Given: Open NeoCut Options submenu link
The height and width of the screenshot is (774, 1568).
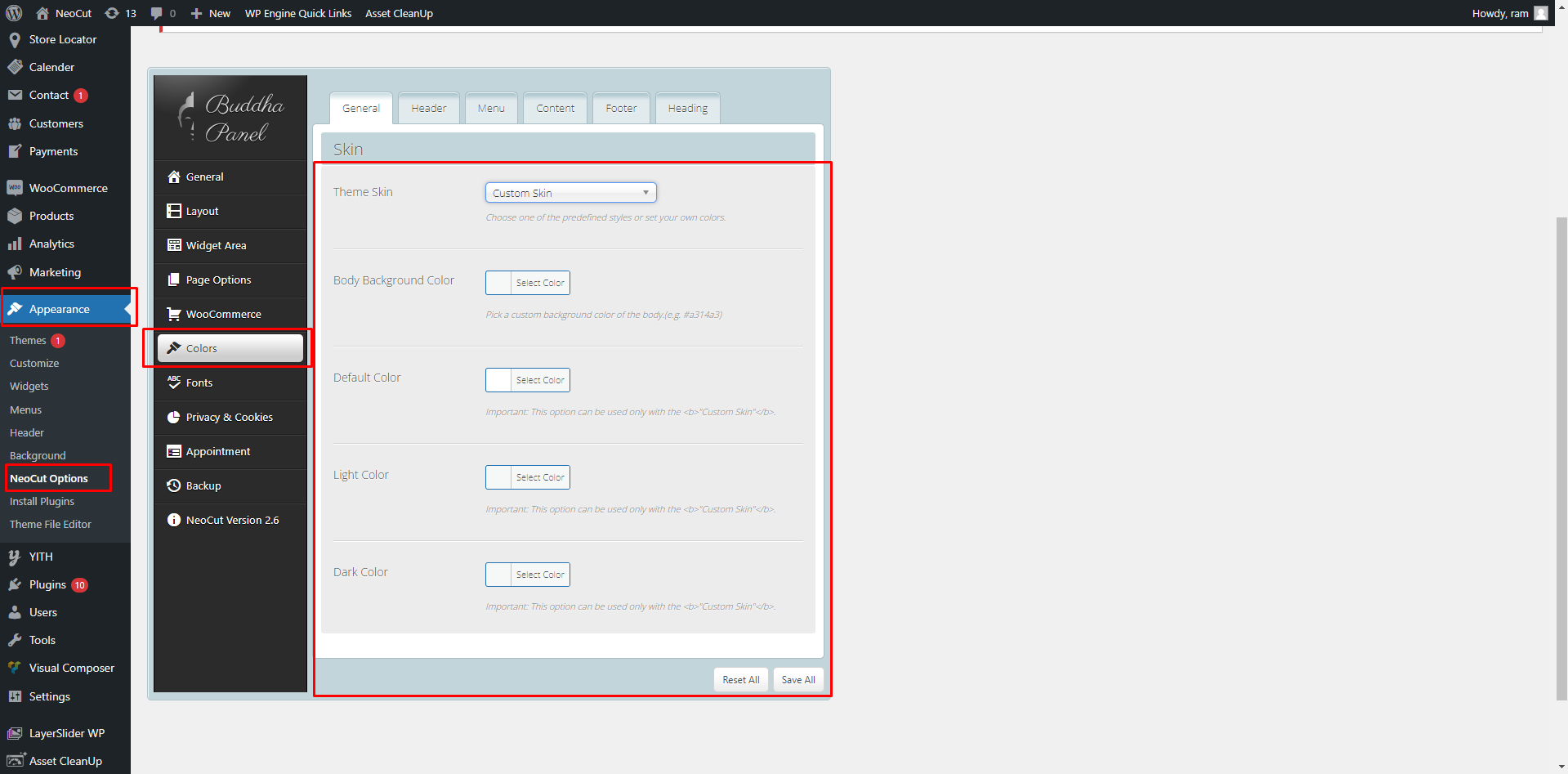Looking at the screenshot, I should pyautogui.click(x=49, y=478).
